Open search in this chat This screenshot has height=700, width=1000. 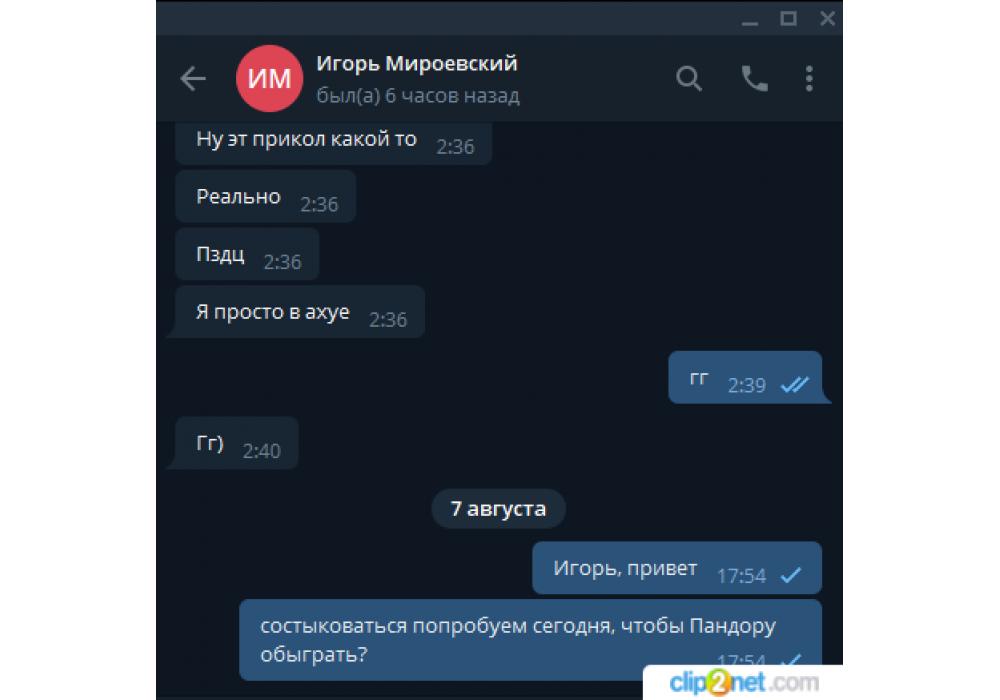coord(689,79)
